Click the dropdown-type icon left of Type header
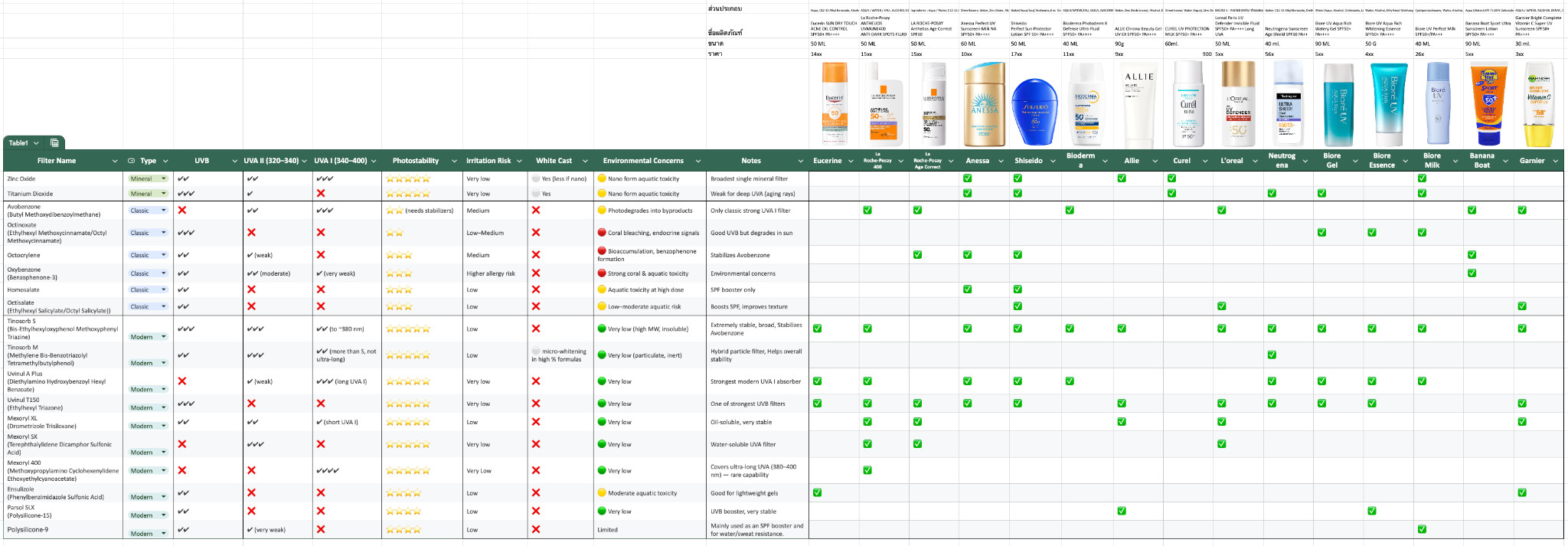1568x546 pixels. 131,161
